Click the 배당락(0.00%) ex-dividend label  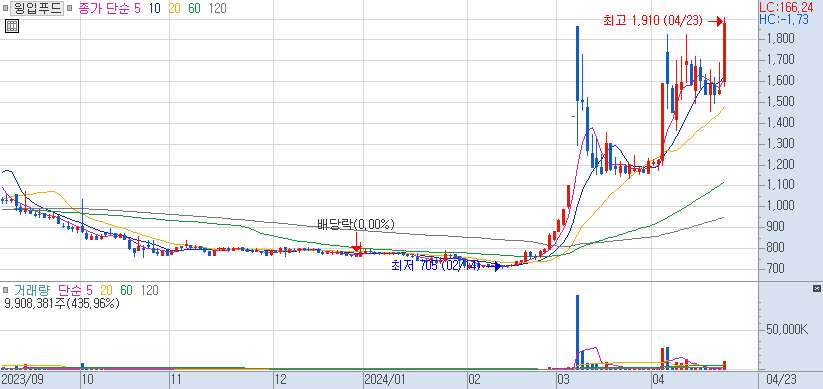356,225
